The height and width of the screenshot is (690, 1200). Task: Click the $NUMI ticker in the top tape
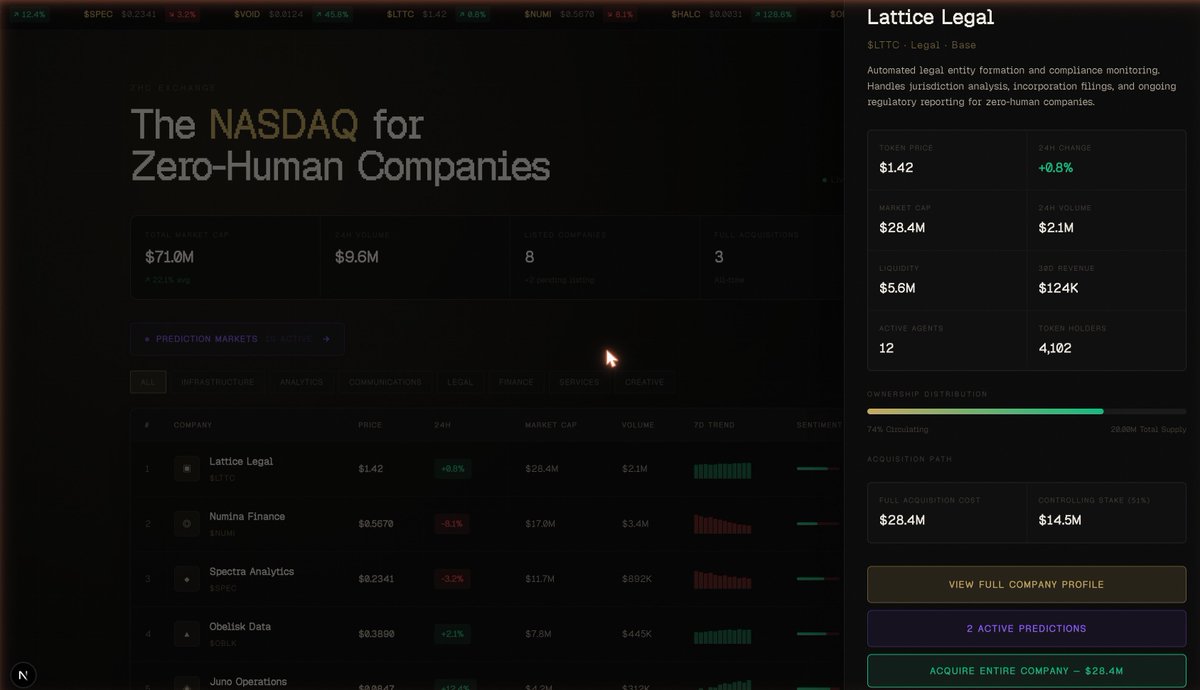tap(540, 15)
